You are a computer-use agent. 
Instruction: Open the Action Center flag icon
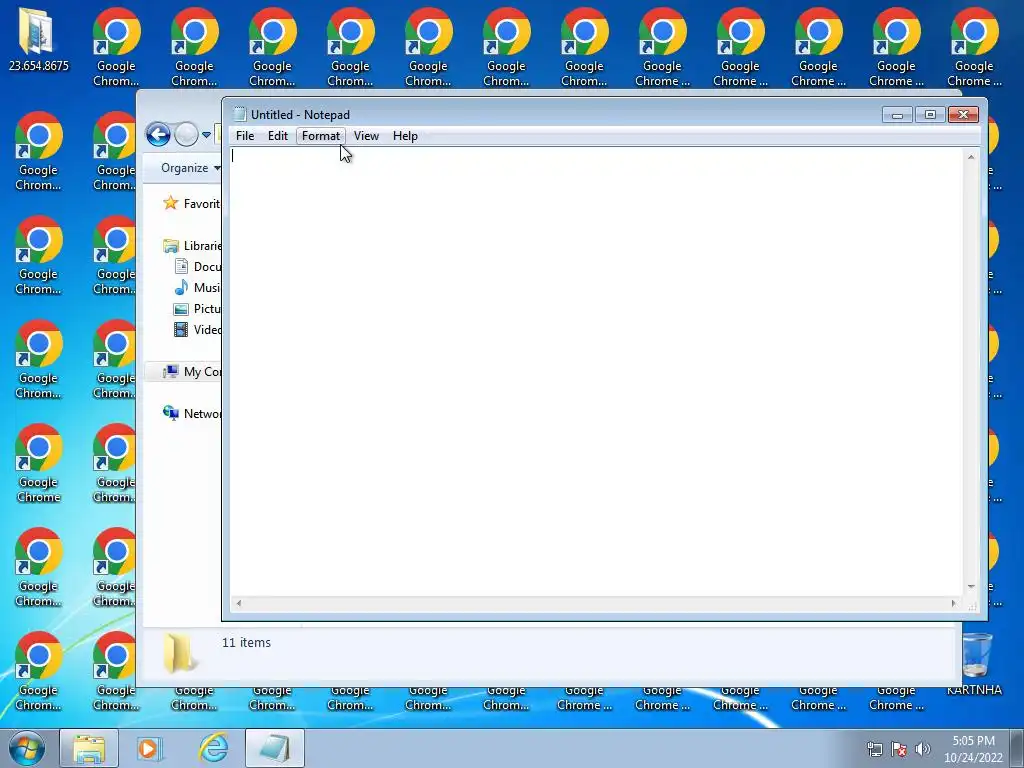pyautogui.click(x=899, y=749)
